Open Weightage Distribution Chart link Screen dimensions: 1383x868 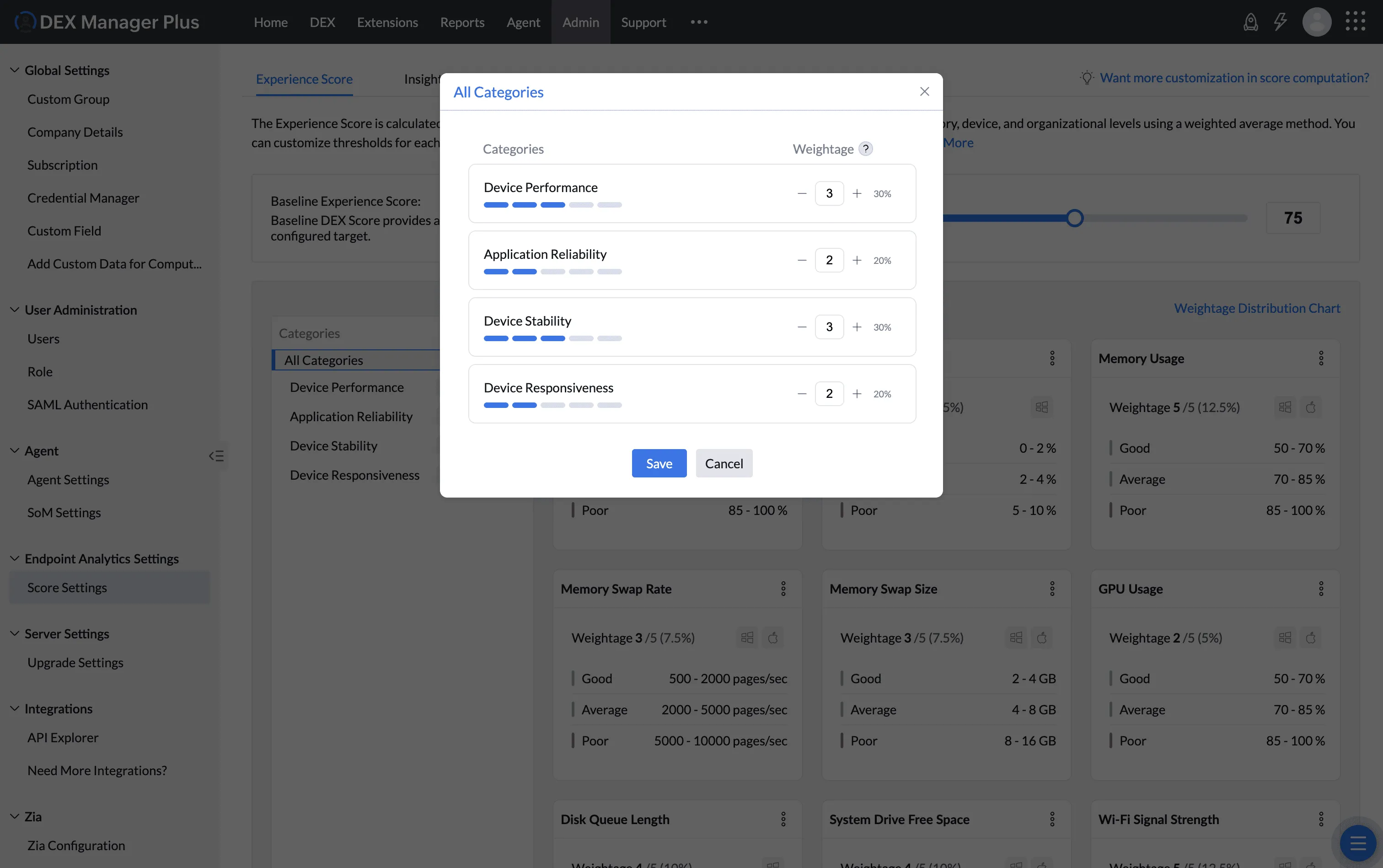click(x=1257, y=308)
